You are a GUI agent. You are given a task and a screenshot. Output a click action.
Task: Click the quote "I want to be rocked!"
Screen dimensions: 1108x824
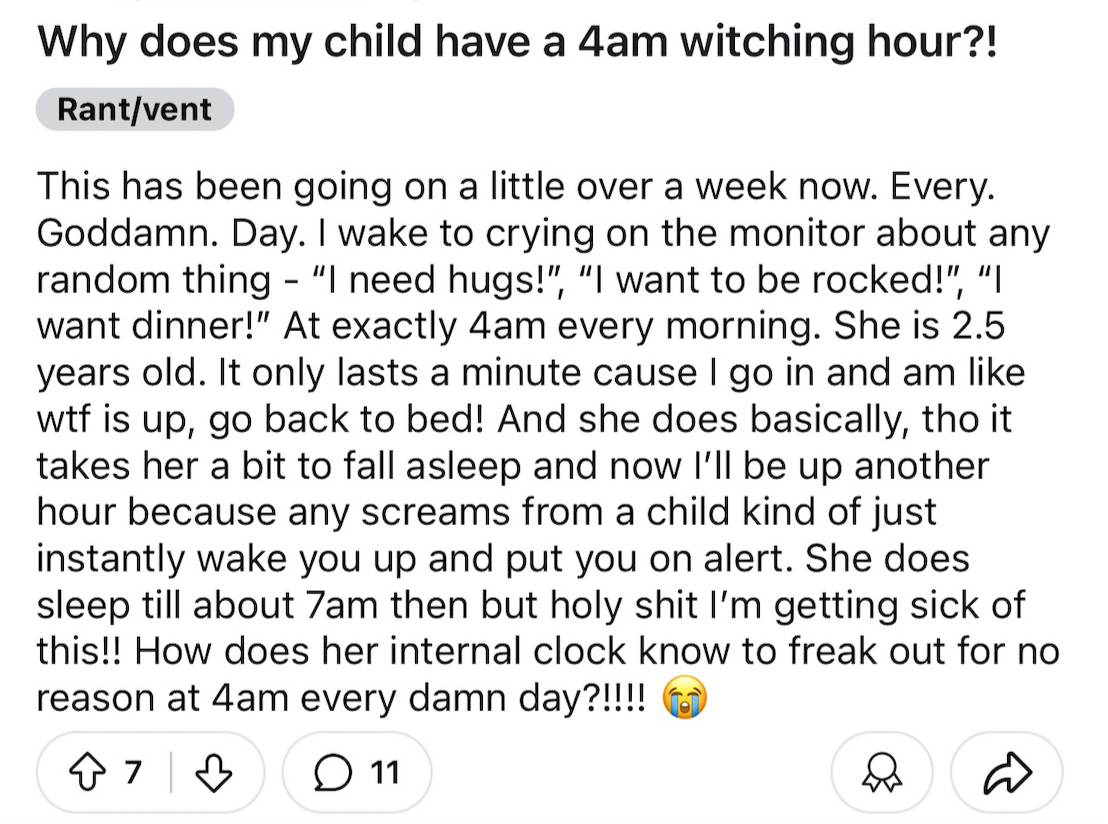click(772, 281)
